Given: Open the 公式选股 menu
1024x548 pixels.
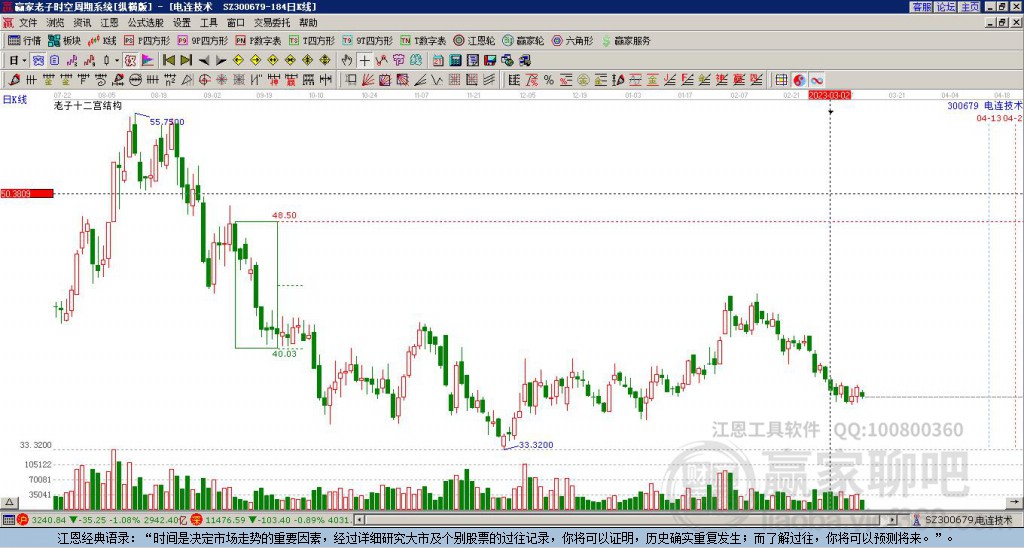Looking at the screenshot, I should pos(146,23).
